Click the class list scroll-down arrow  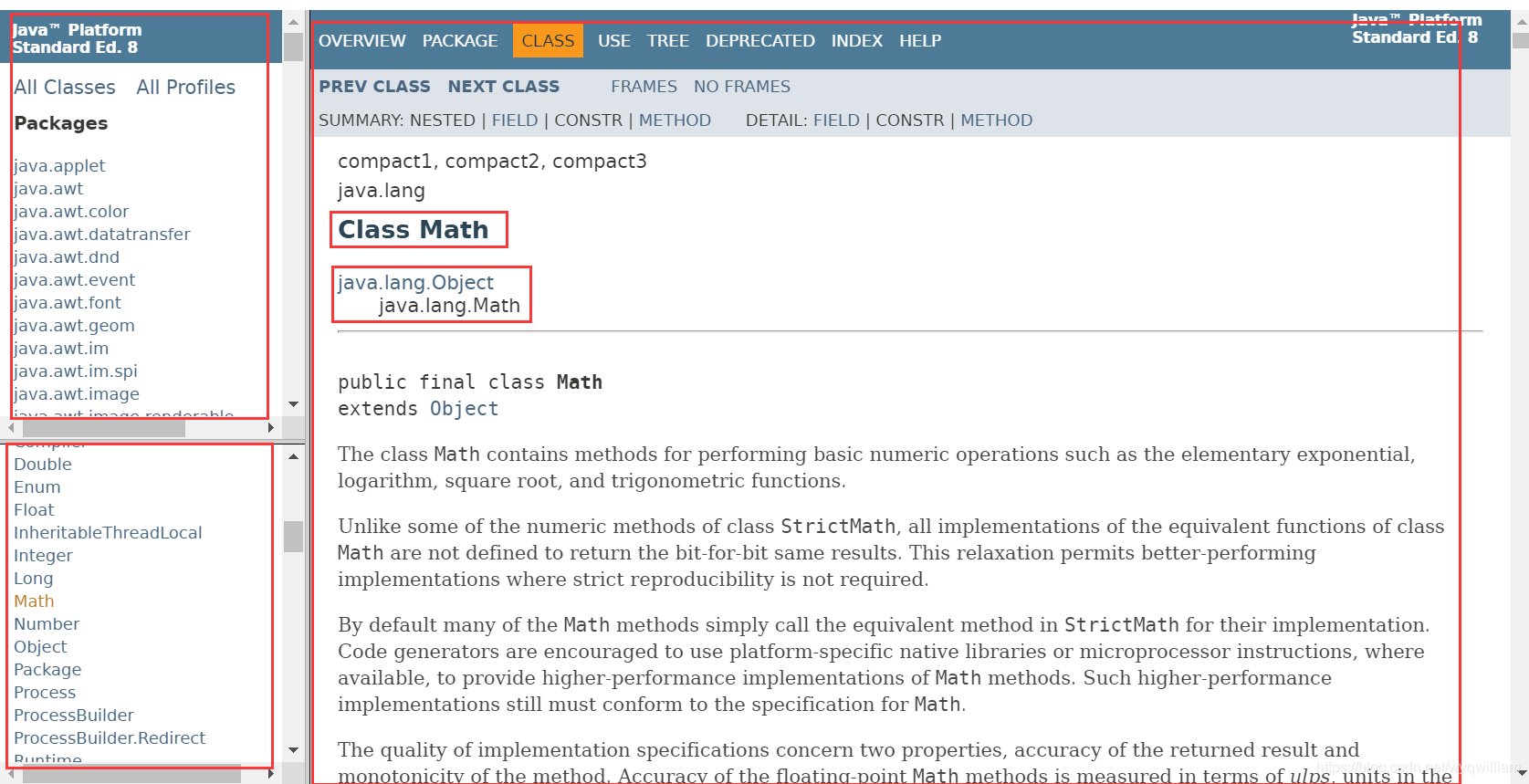(293, 750)
